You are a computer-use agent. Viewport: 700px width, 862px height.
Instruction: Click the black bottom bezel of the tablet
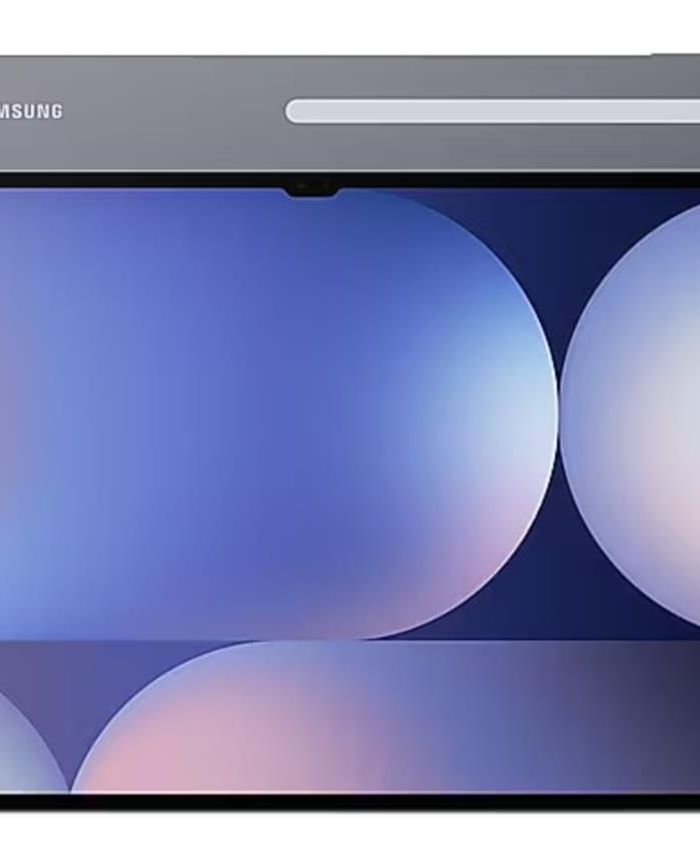pos(350,801)
